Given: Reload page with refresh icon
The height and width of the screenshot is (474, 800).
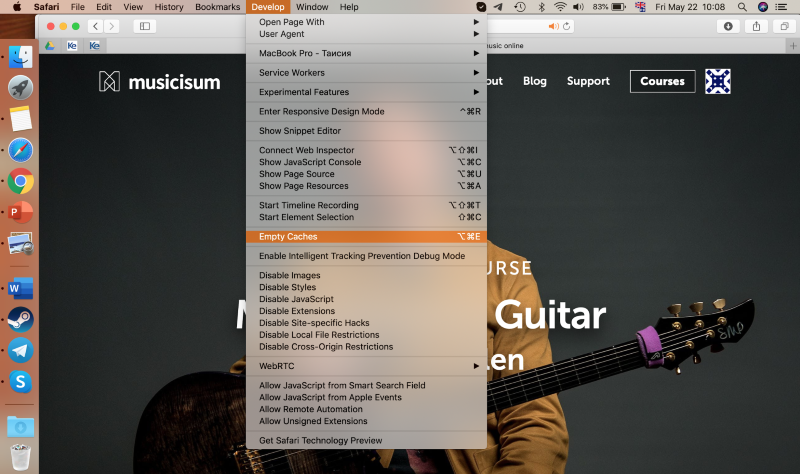Looking at the screenshot, I should (566, 26).
